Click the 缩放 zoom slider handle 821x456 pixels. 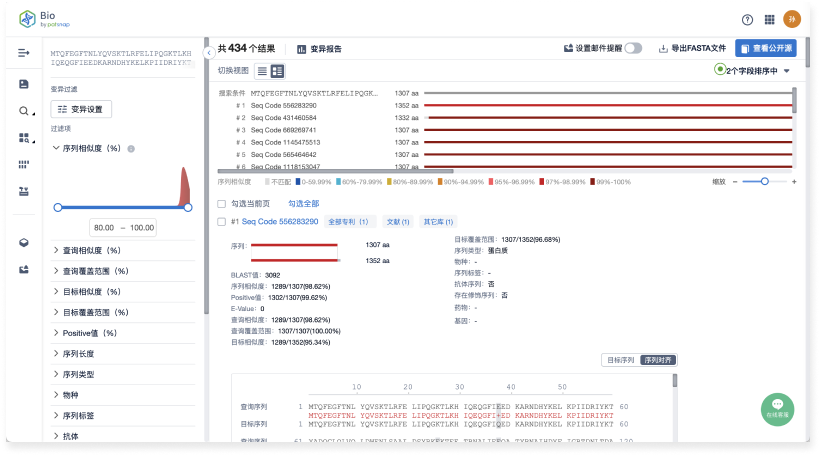pos(764,181)
